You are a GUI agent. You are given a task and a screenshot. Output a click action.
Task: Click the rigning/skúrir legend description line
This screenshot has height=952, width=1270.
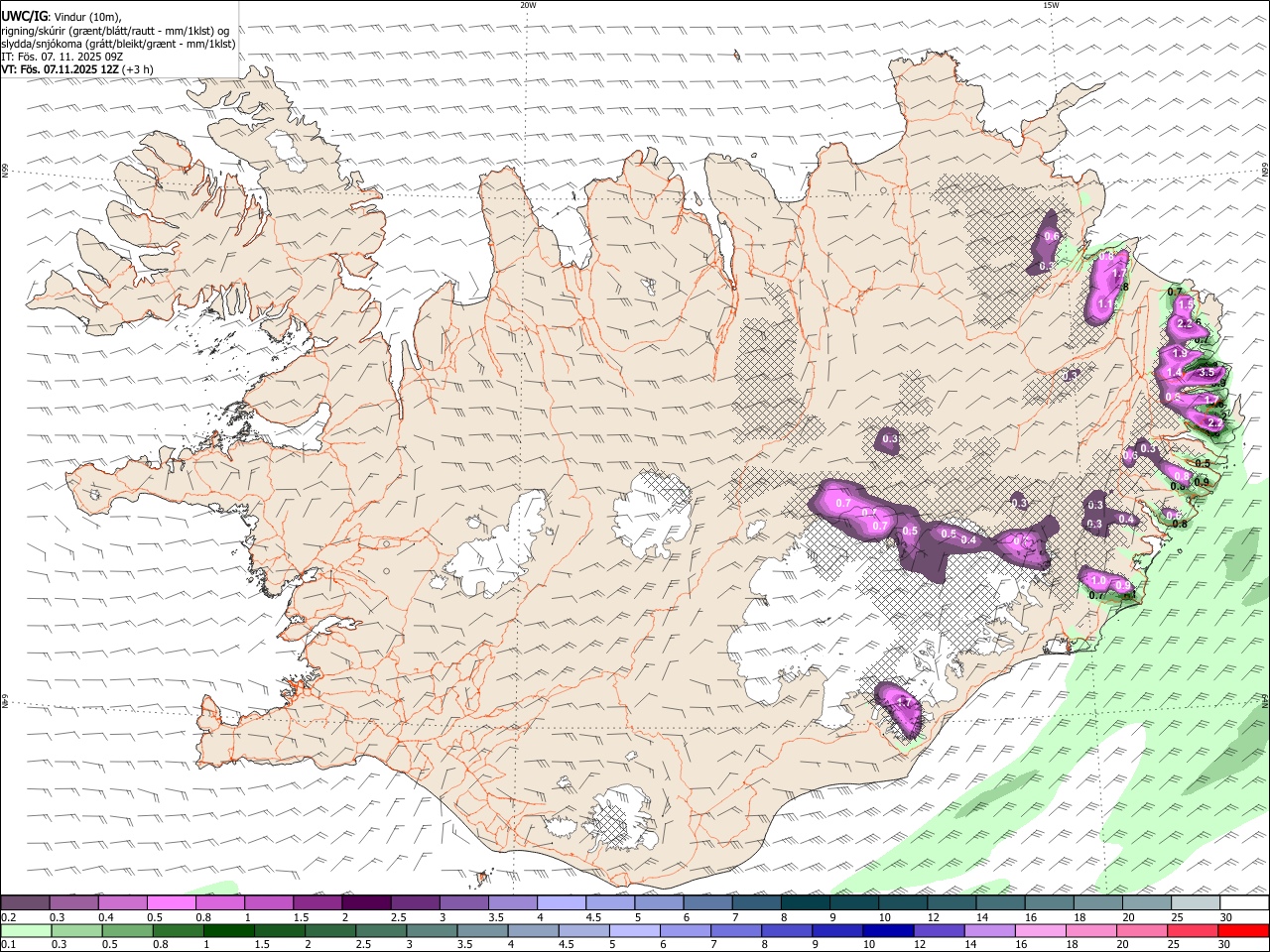[x=114, y=31]
